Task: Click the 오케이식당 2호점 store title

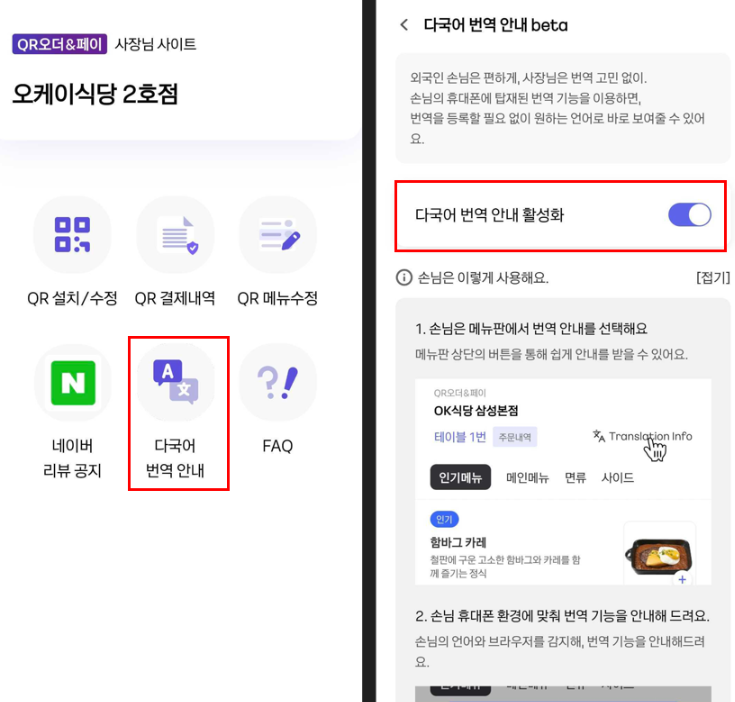Action: [95, 94]
